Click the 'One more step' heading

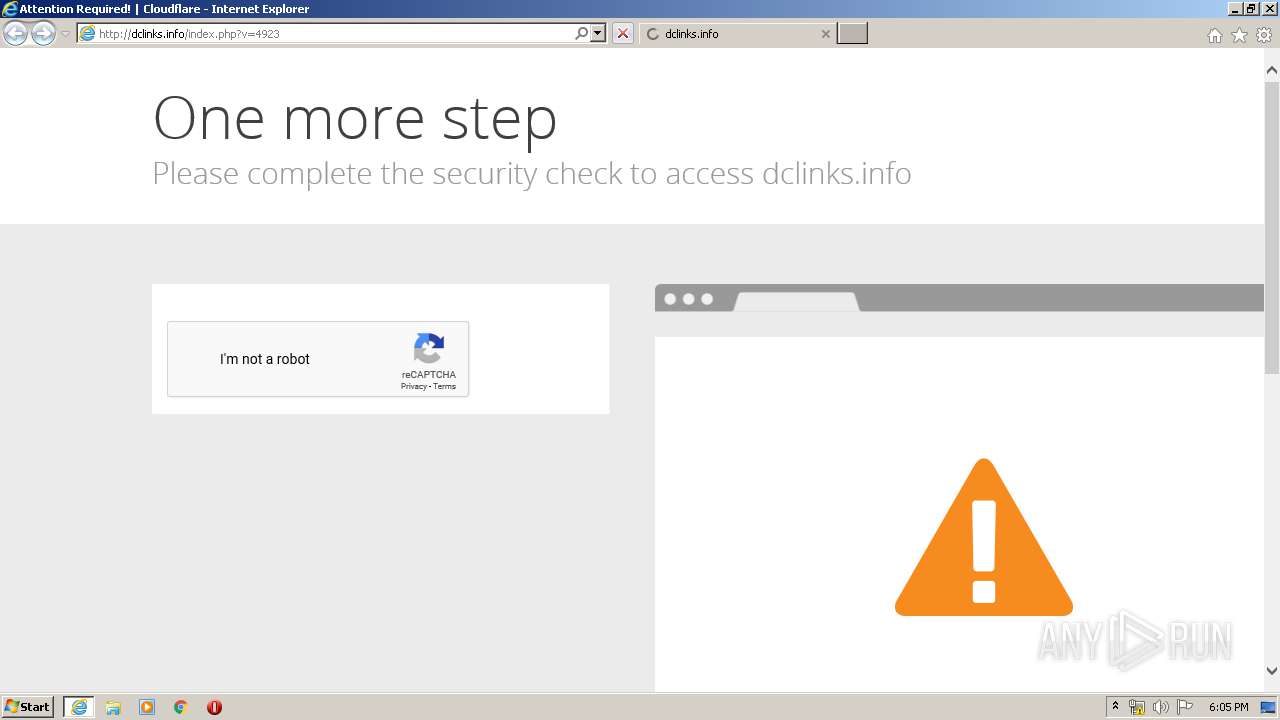click(355, 118)
